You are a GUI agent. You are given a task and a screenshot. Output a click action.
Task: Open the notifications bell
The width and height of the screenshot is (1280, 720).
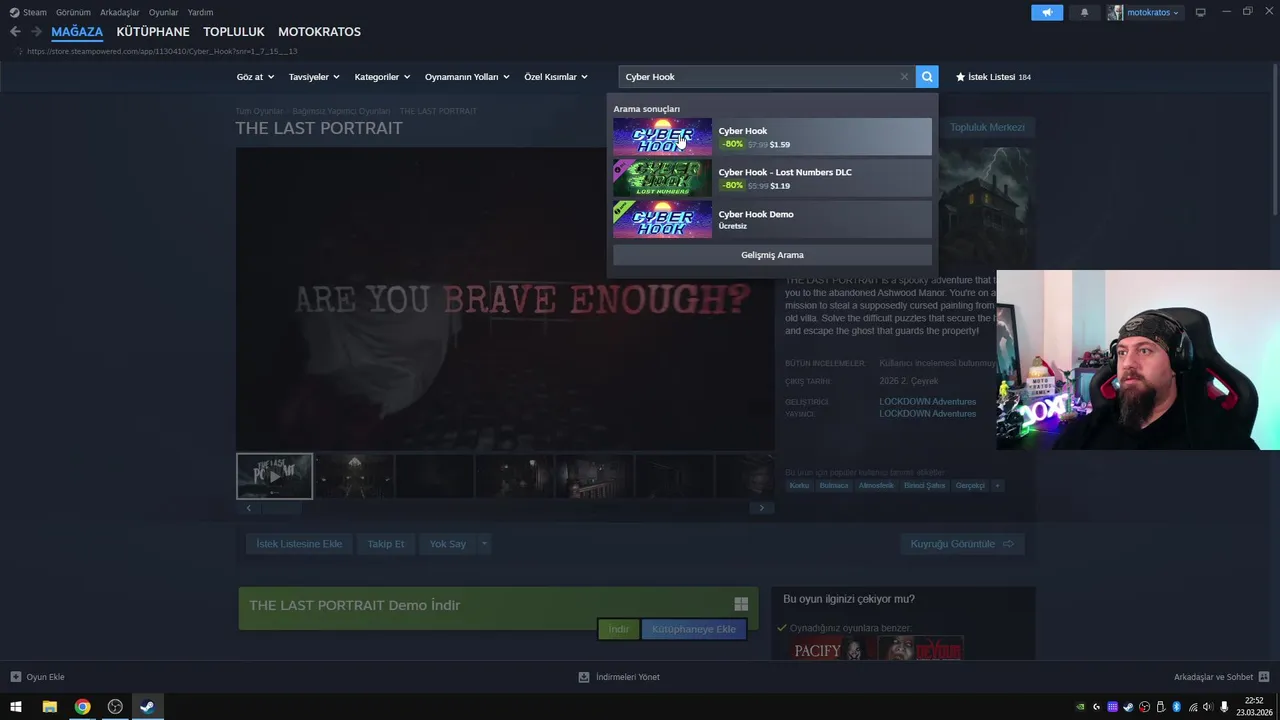click(x=1084, y=12)
